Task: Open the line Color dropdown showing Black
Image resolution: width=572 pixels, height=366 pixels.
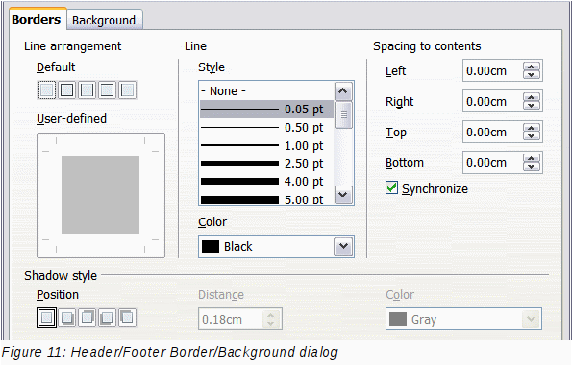Action: (276, 246)
